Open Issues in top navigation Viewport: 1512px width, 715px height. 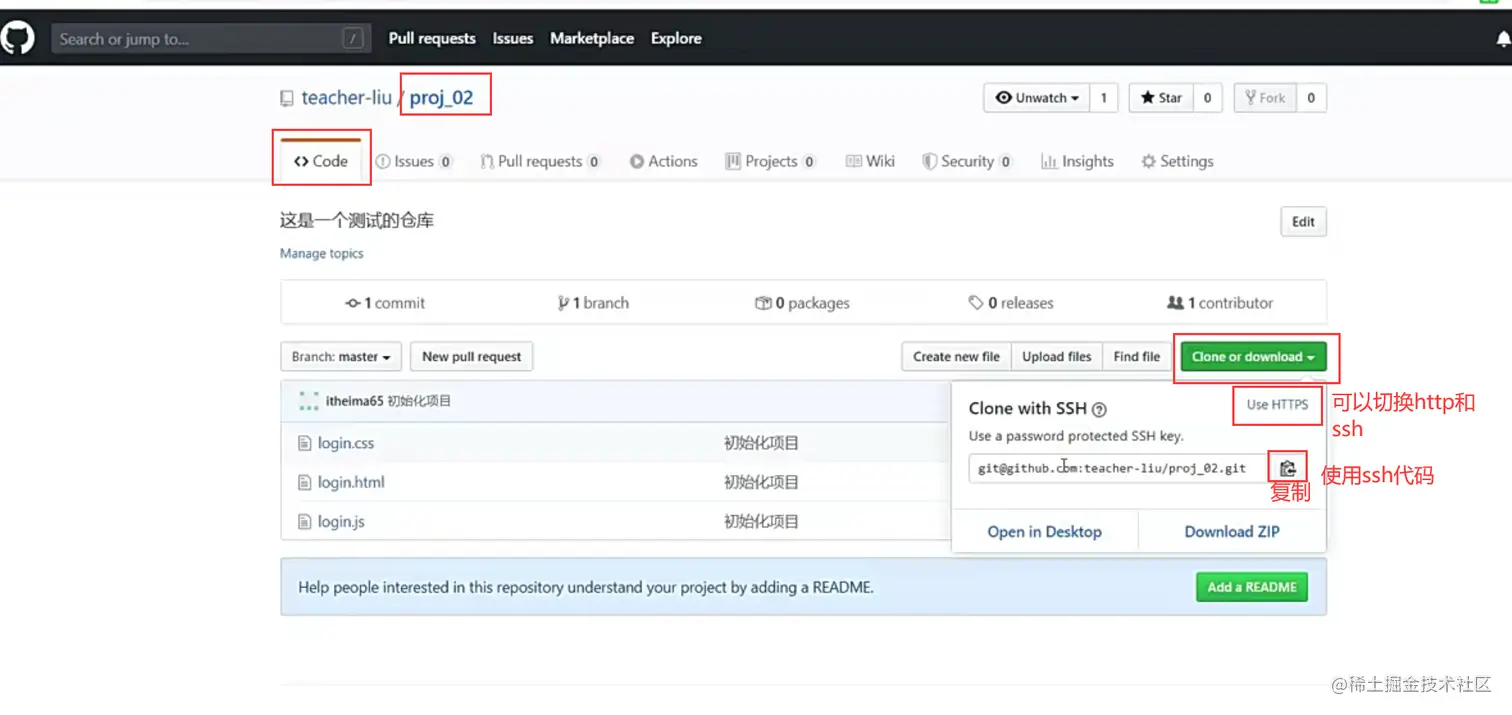[513, 38]
